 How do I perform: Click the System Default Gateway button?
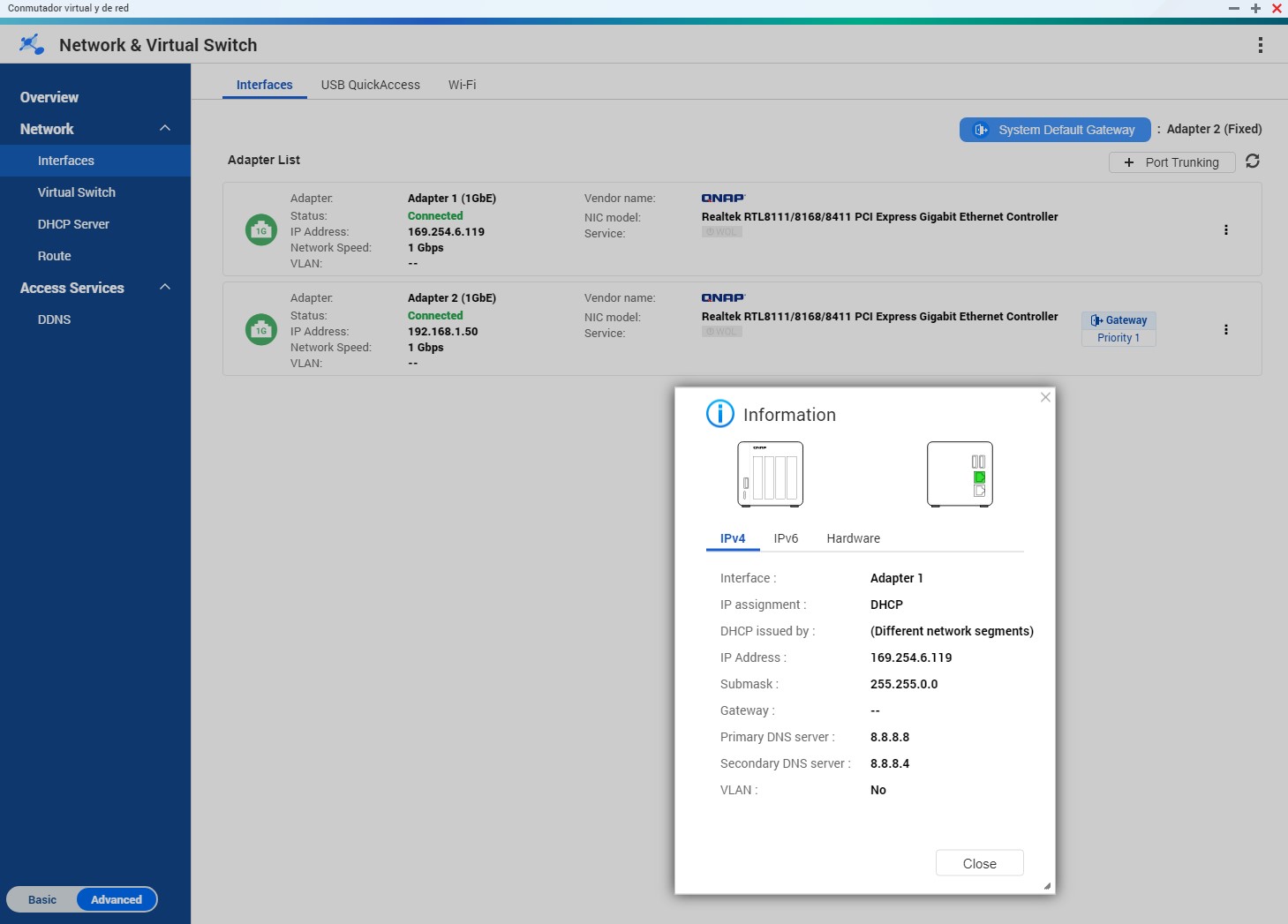1055,130
